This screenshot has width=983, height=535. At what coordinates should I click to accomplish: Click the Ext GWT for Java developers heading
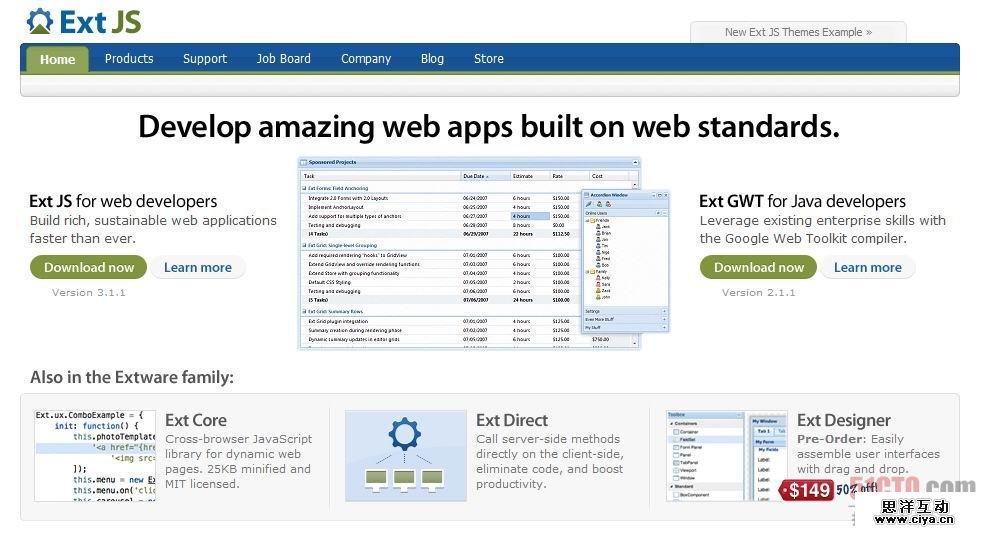coord(802,201)
